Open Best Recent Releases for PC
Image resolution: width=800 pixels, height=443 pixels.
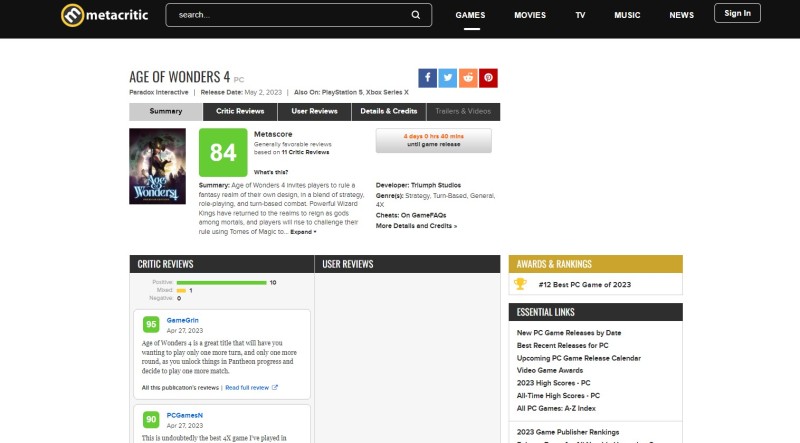coord(563,346)
